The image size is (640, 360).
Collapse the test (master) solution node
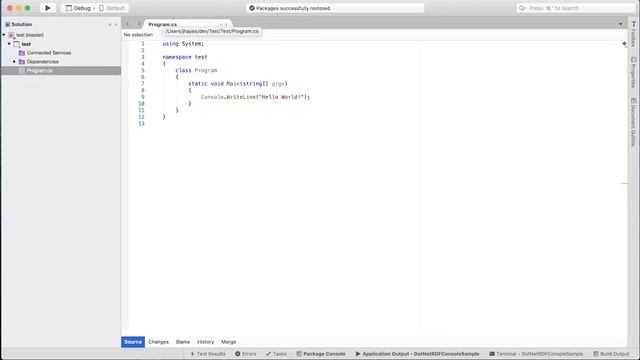(4, 35)
